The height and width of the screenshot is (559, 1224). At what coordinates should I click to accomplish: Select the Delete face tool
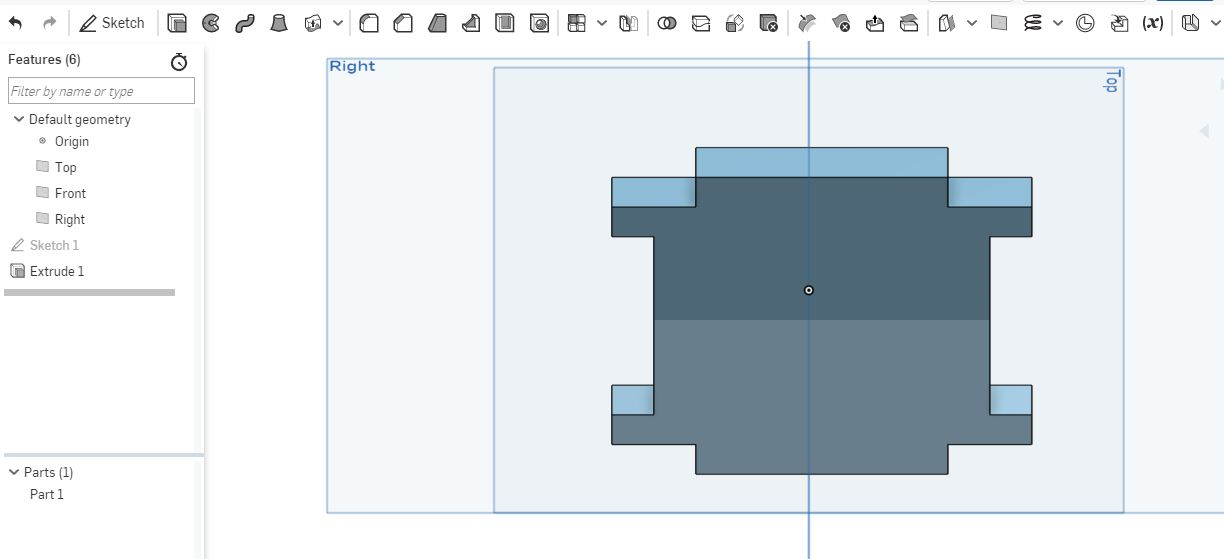(x=841, y=23)
